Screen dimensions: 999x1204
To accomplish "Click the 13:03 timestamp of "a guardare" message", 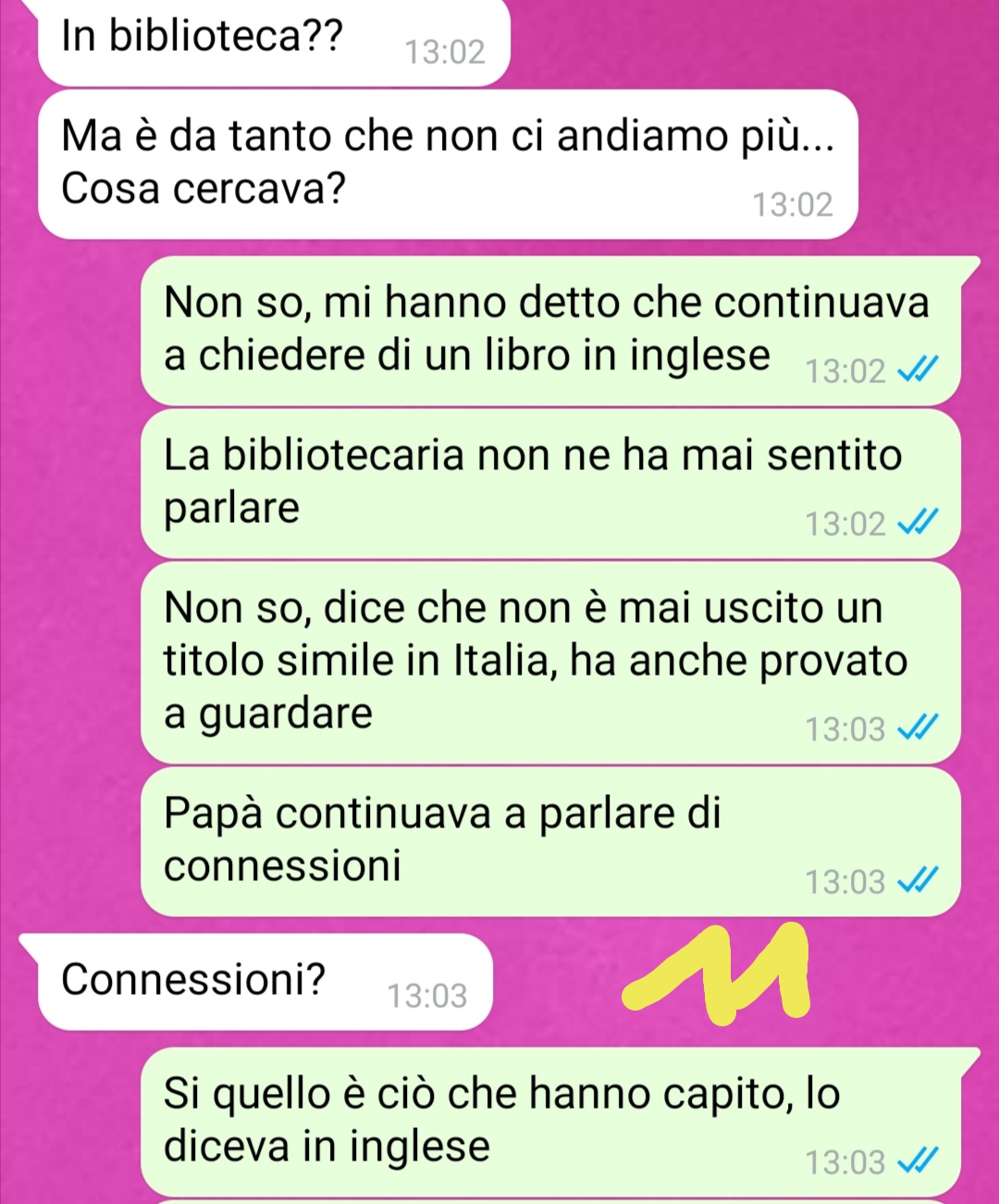I will point(845,729).
